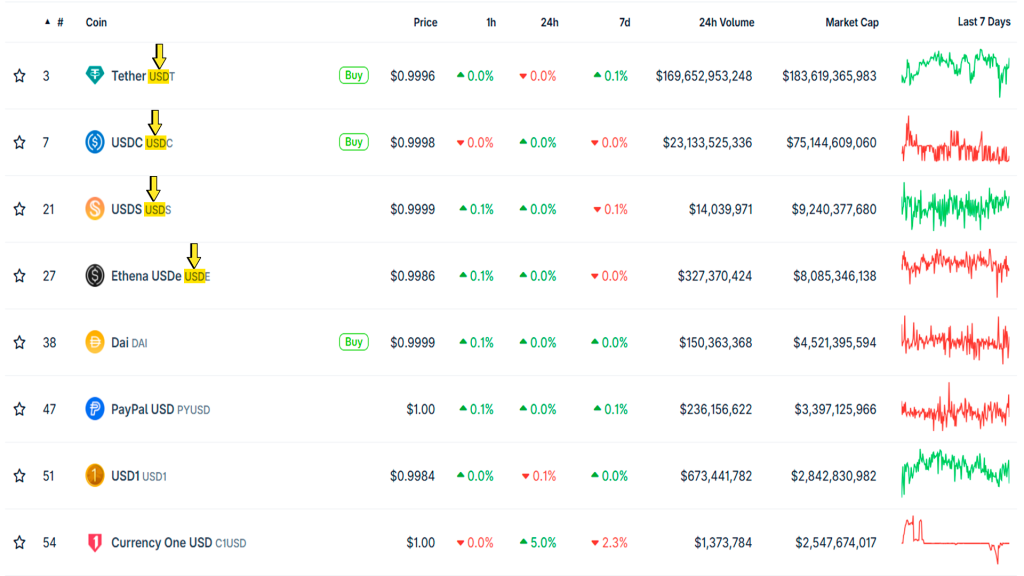Viewport: 1024px width, 576px height.
Task: Click the Currency One USD logo
Action: coord(95,543)
